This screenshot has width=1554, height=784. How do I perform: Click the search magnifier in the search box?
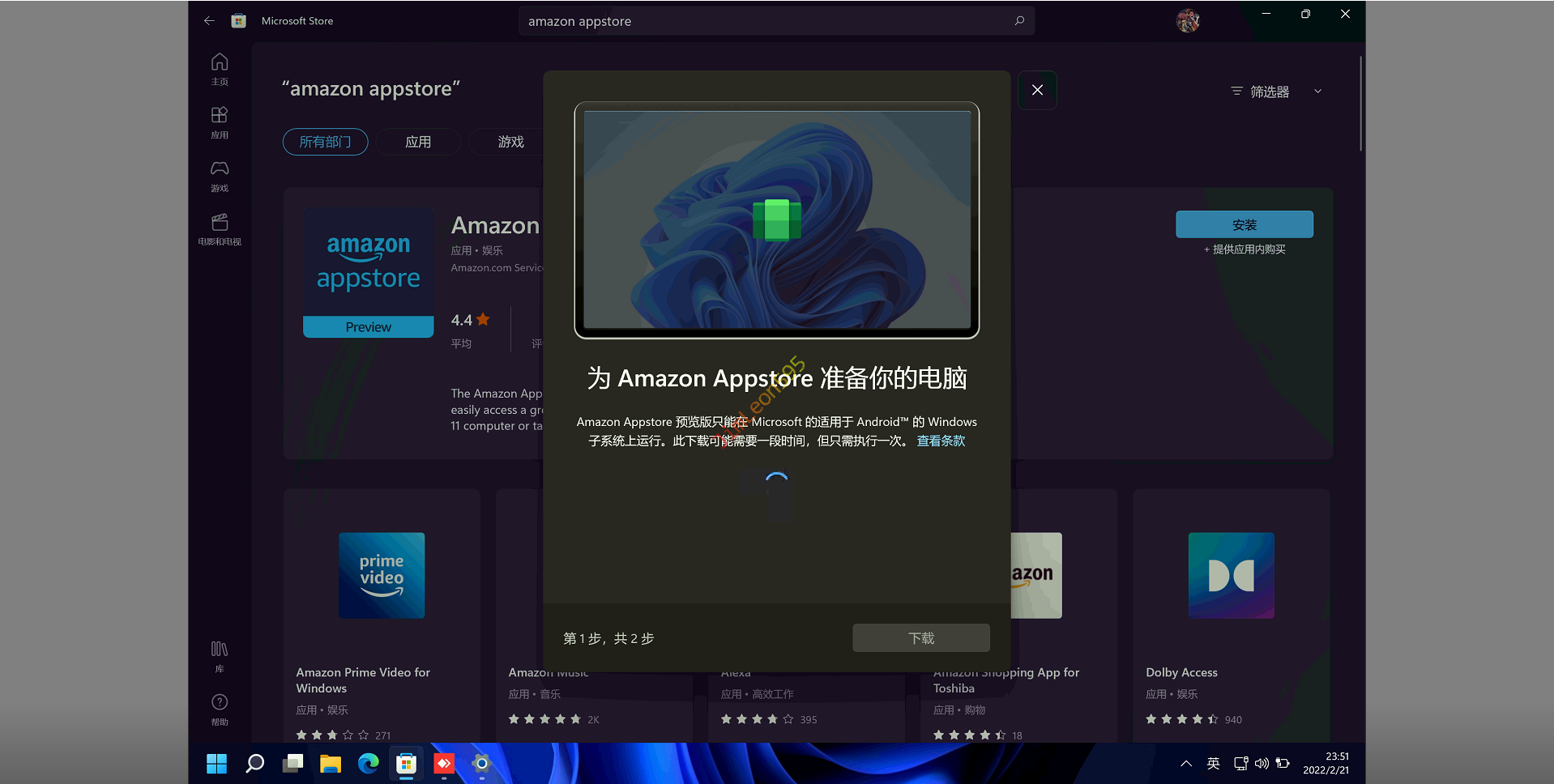pyautogui.click(x=1019, y=21)
